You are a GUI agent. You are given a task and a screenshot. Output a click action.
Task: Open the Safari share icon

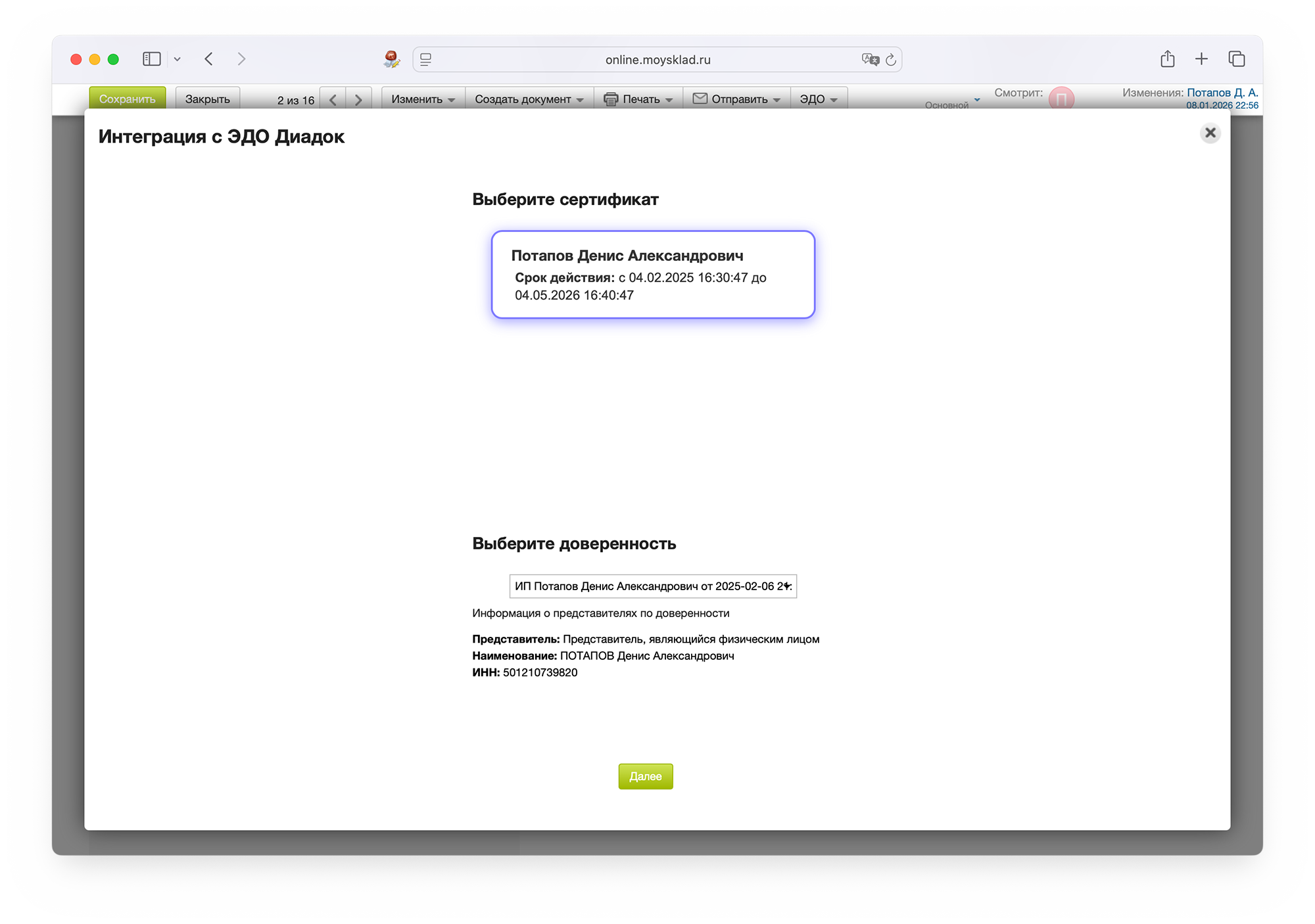[1167, 59]
